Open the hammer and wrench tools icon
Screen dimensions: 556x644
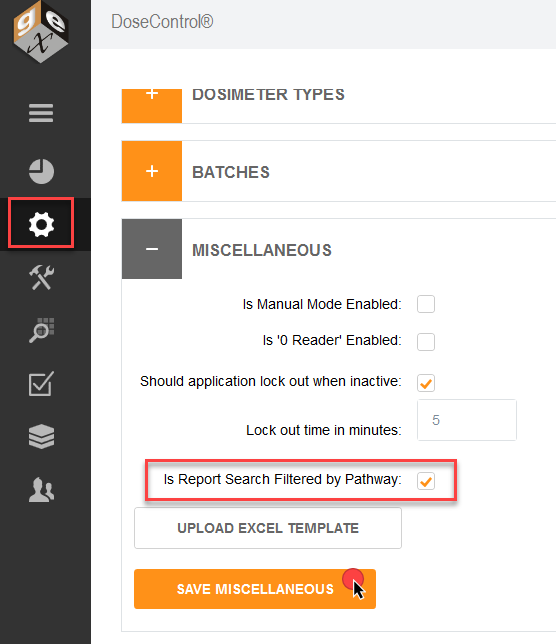tap(41, 278)
